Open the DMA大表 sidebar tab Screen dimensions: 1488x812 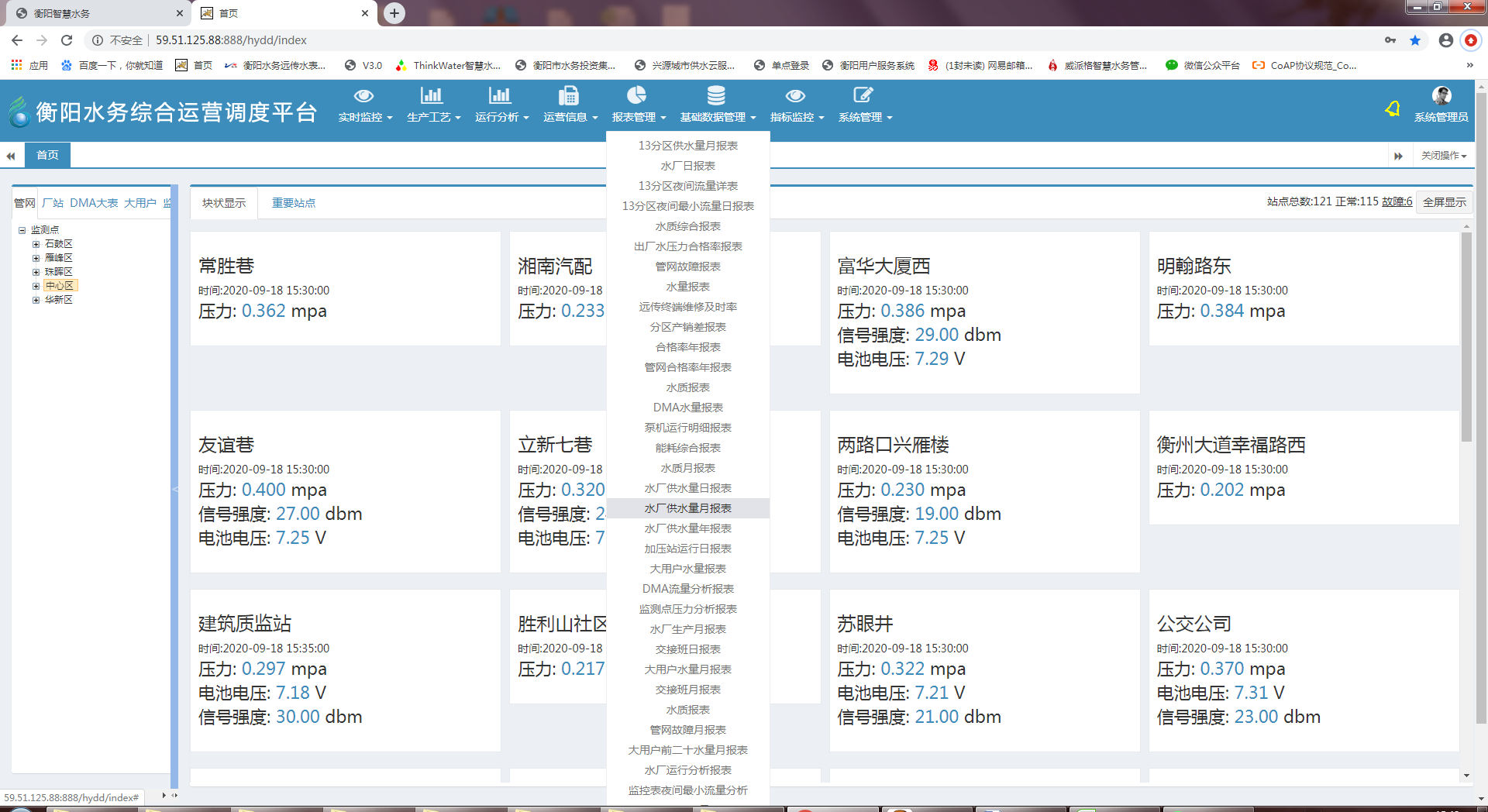point(94,203)
